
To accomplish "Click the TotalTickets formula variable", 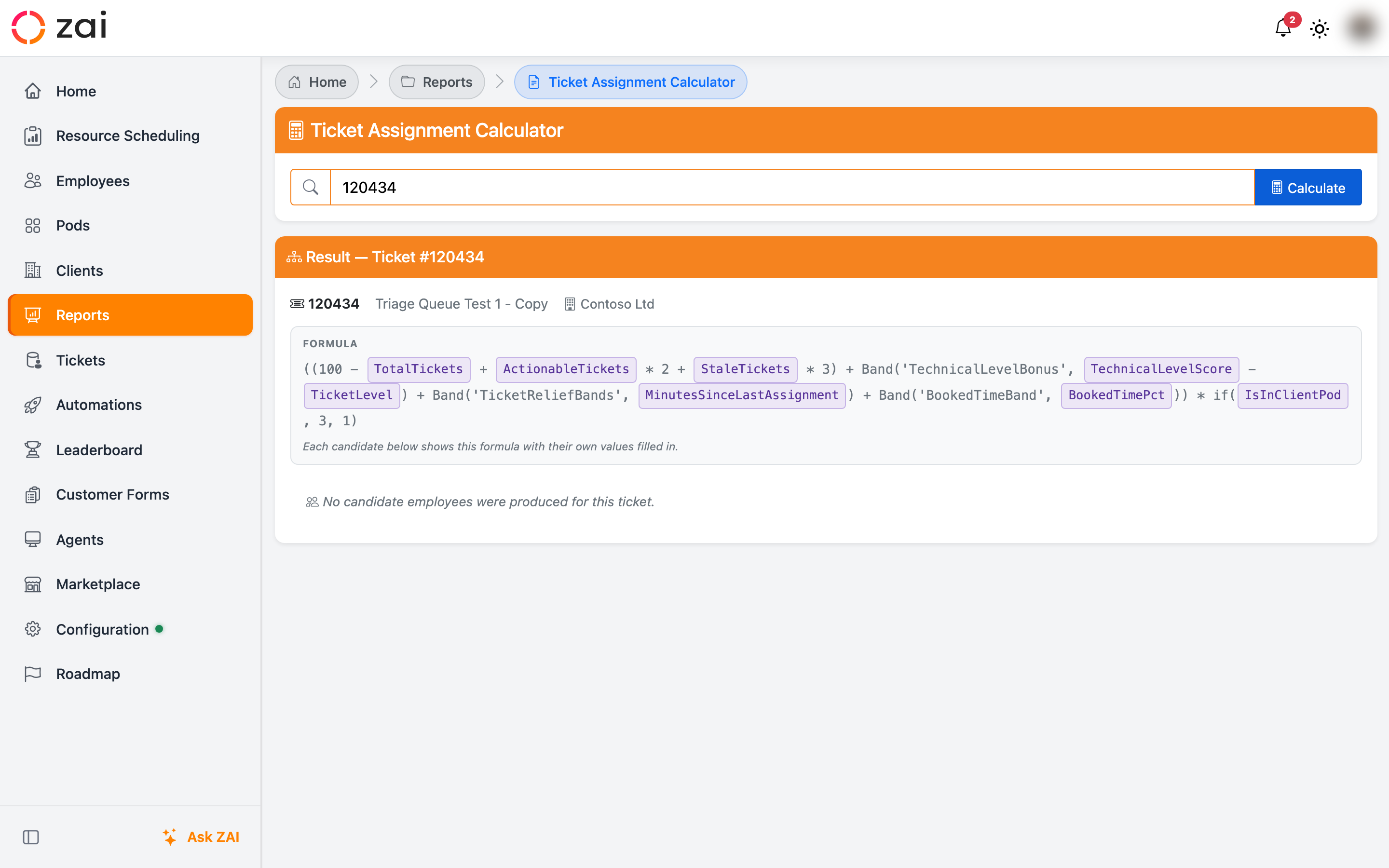I will 419,369.
